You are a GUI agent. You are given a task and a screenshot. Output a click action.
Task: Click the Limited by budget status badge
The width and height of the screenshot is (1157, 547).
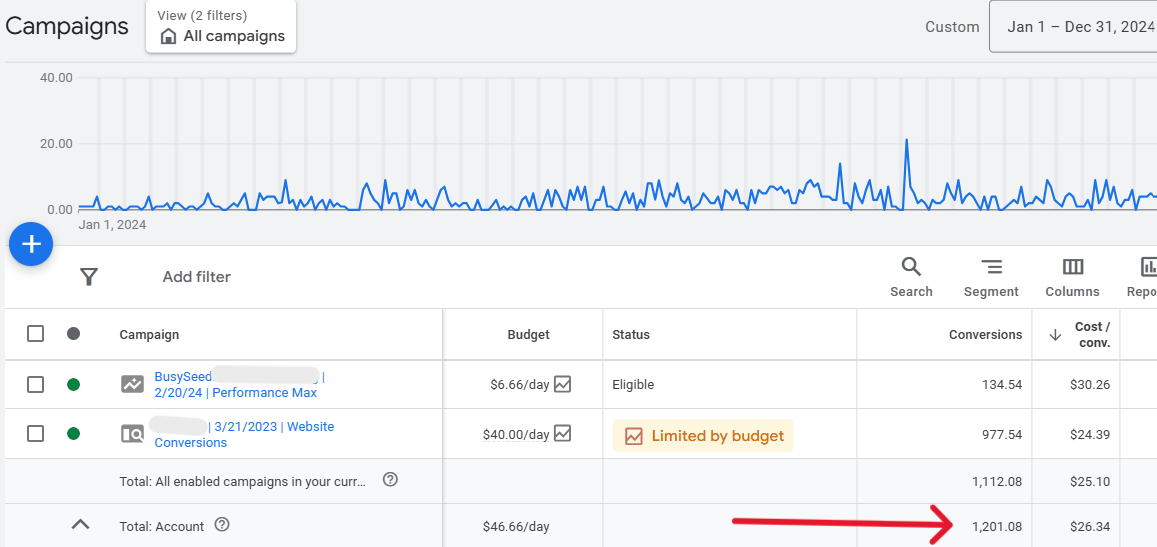703,436
